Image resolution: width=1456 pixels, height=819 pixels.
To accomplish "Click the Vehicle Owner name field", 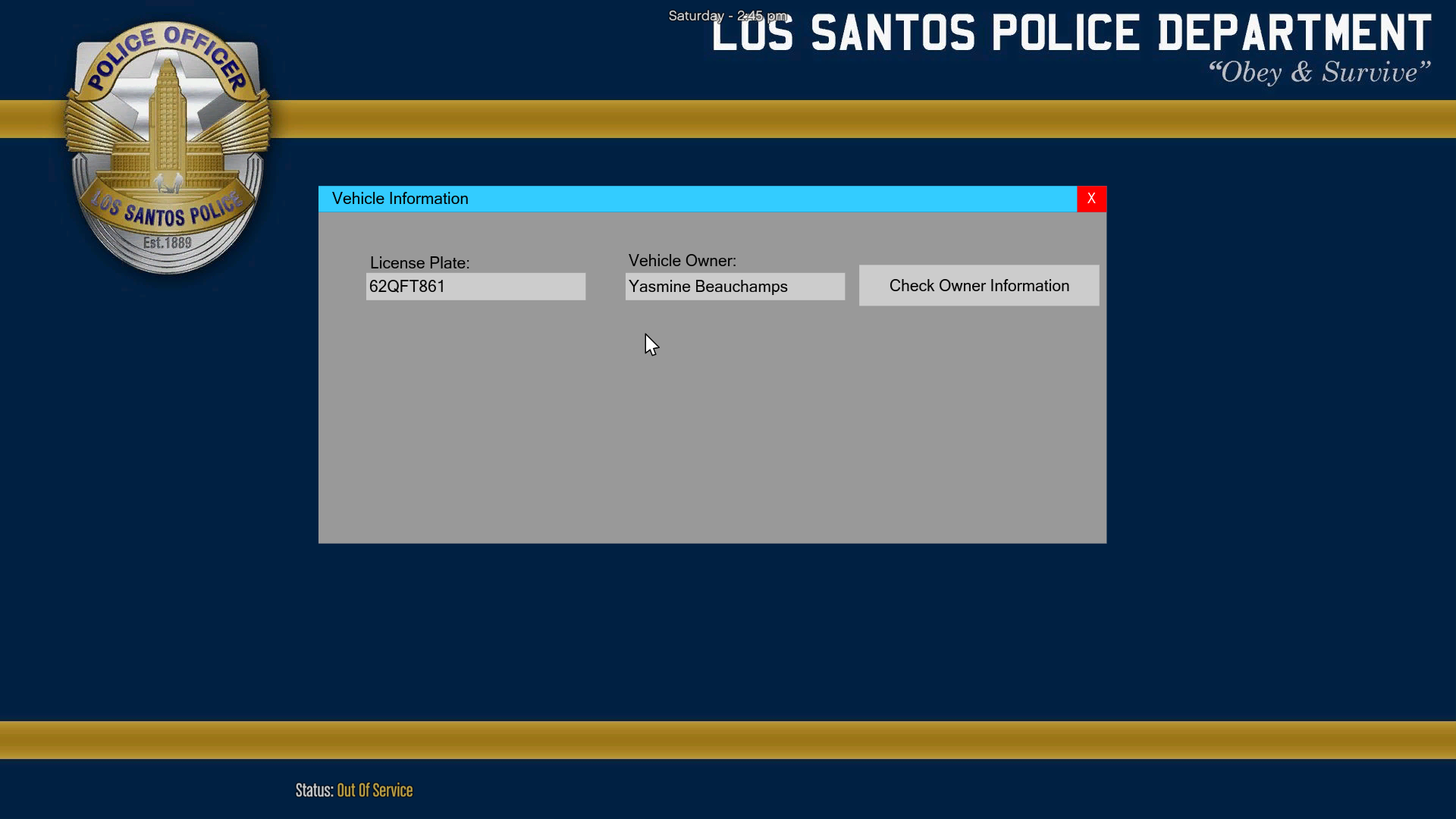I will [x=734, y=287].
